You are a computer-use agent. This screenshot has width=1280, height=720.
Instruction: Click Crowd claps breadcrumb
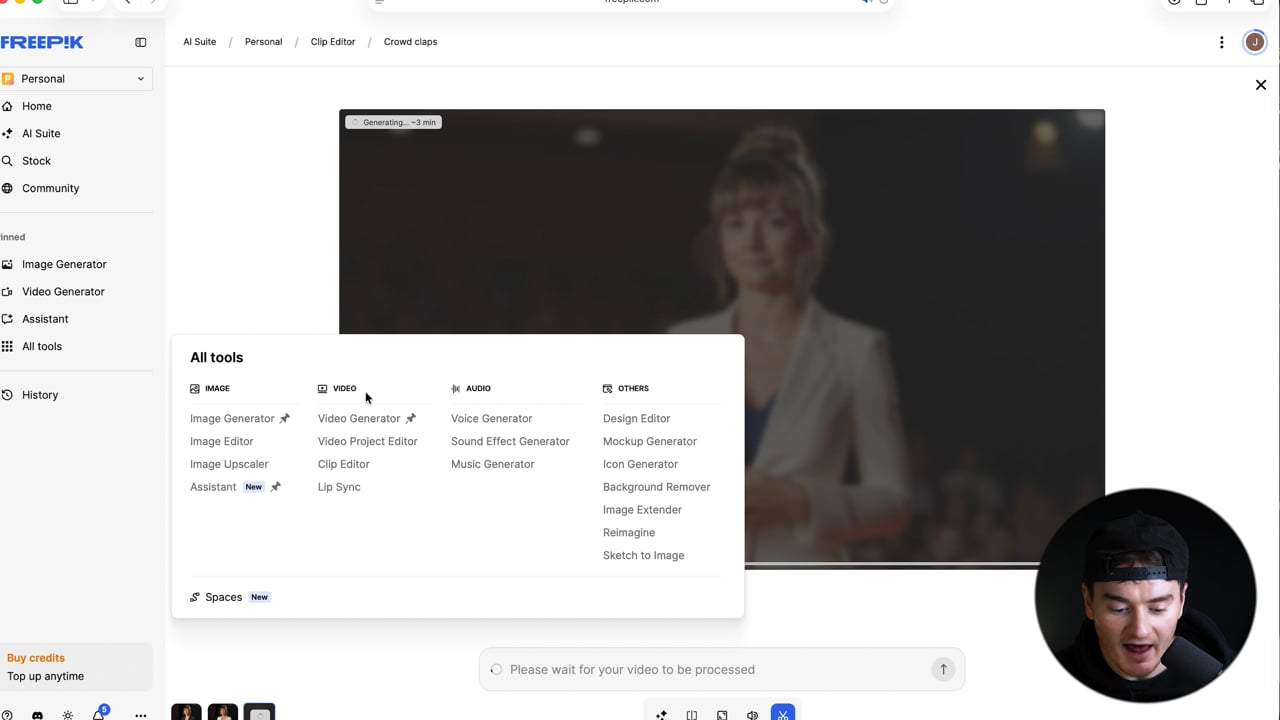[x=410, y=42]
